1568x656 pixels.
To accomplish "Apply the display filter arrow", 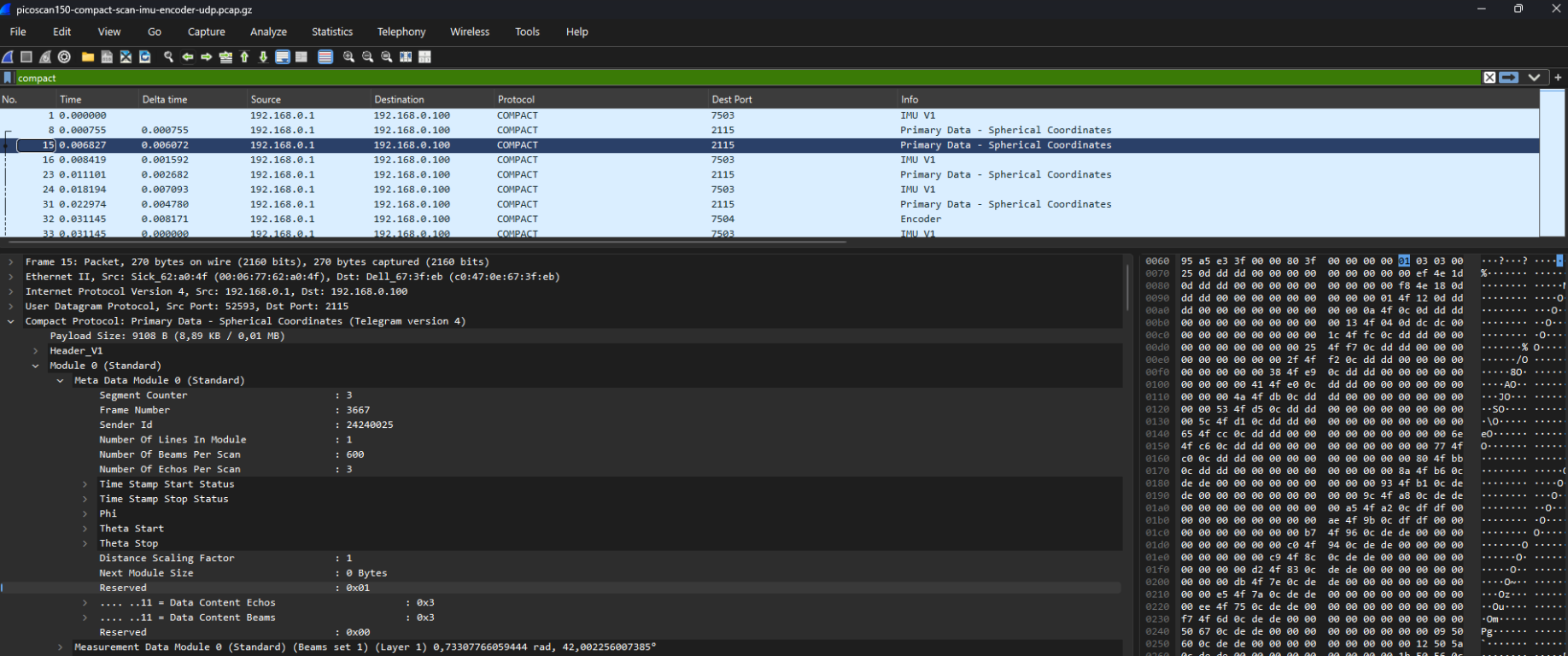I will coord(1509,78).
